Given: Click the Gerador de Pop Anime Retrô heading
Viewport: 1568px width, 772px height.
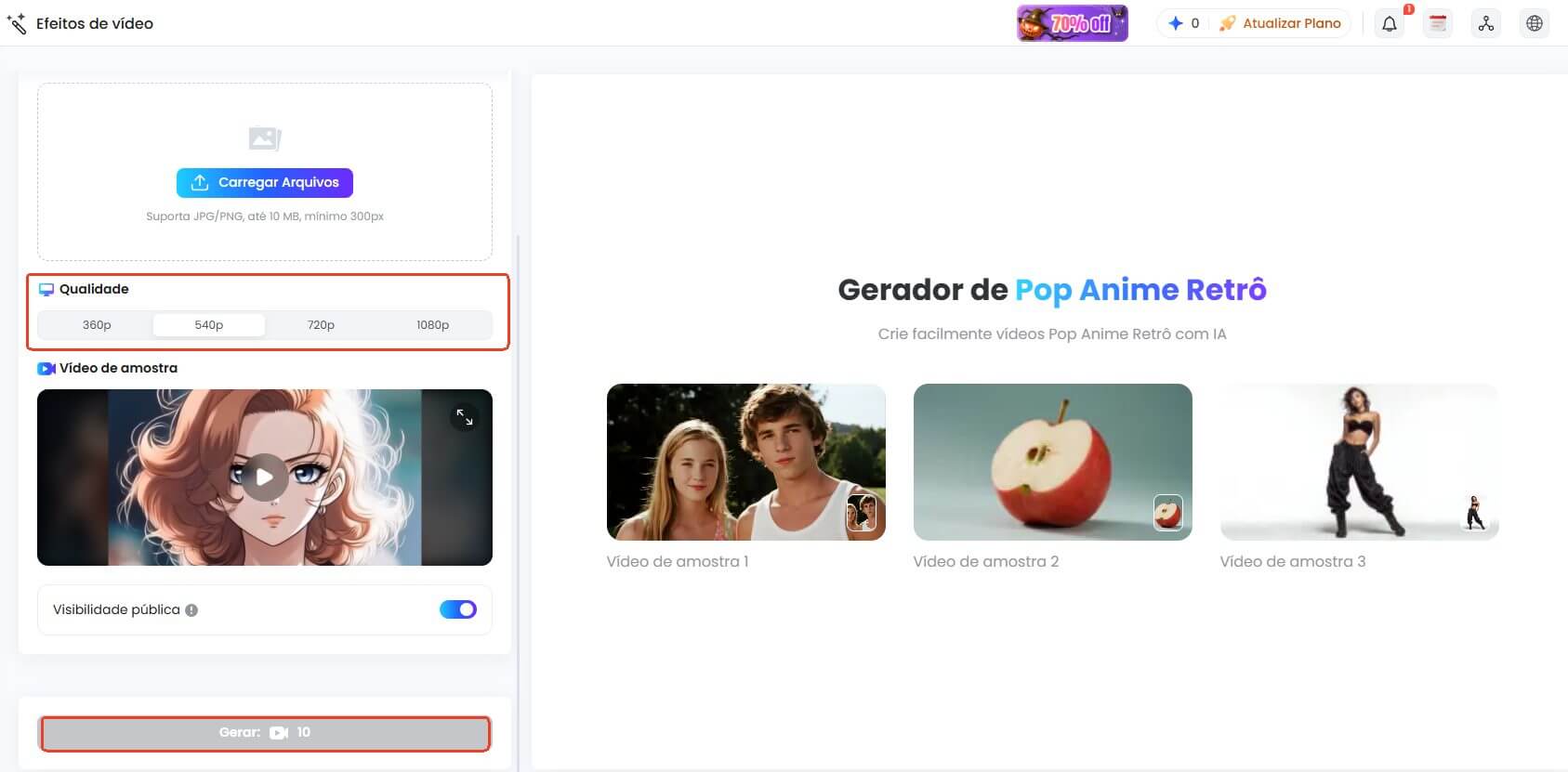Looking at the screenshot, I should tap(1052, 290).
